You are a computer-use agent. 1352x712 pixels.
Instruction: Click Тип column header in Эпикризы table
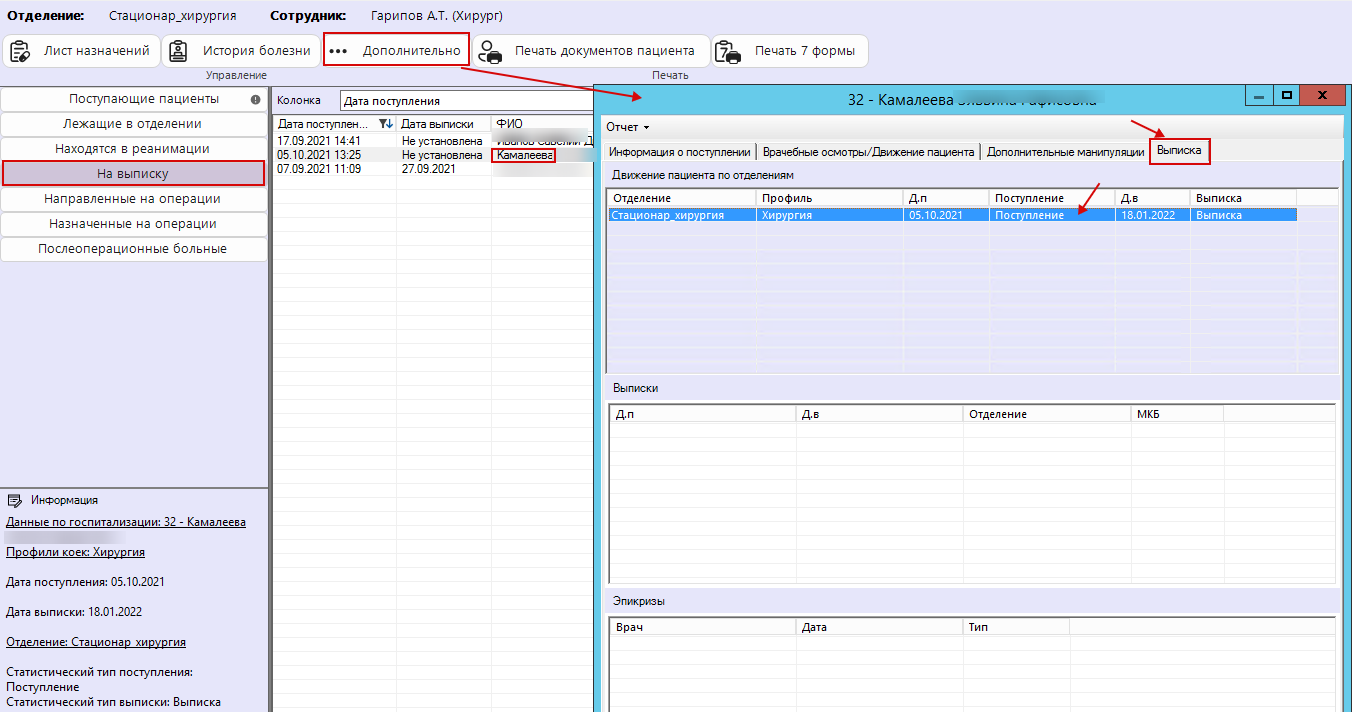[1017, 627]
